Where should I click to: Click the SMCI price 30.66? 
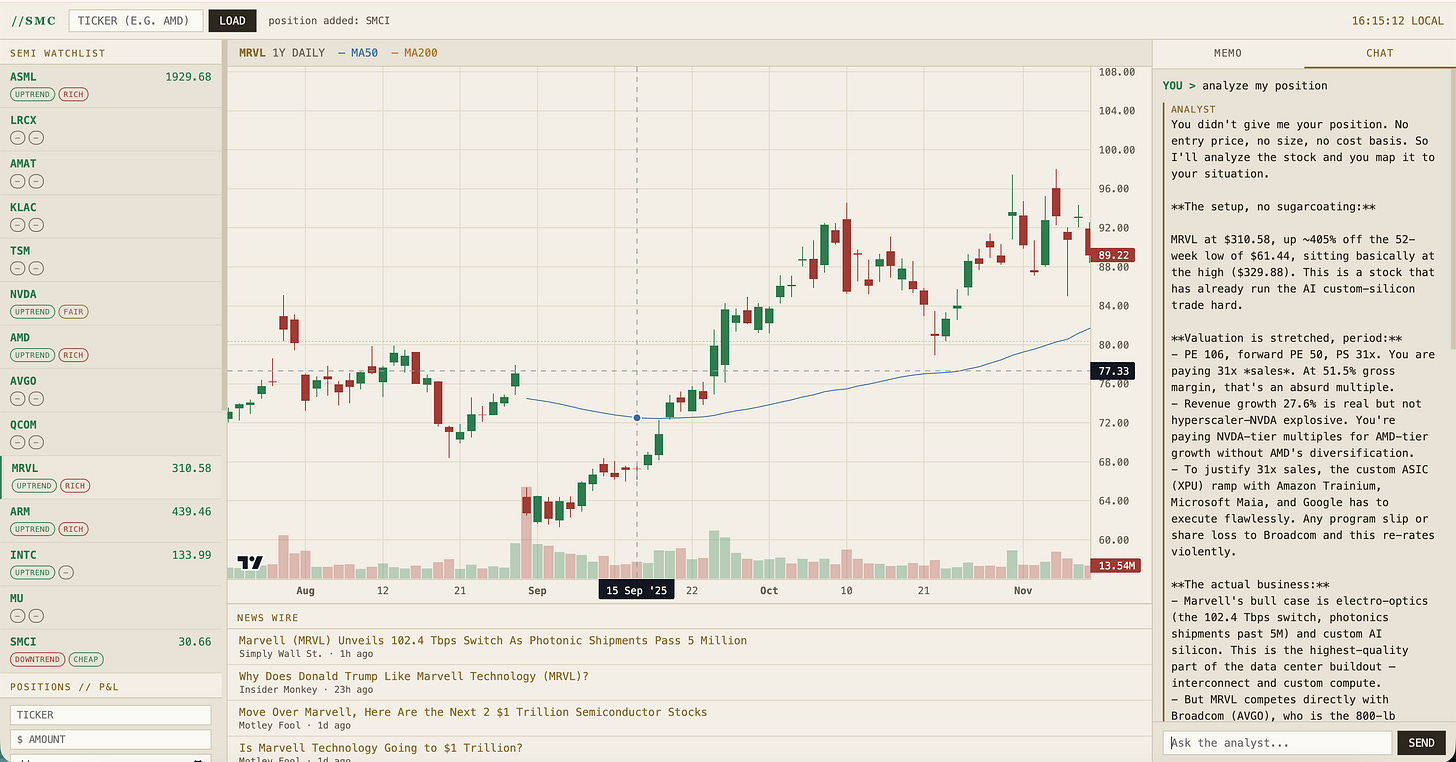click(x=195, y=642)
